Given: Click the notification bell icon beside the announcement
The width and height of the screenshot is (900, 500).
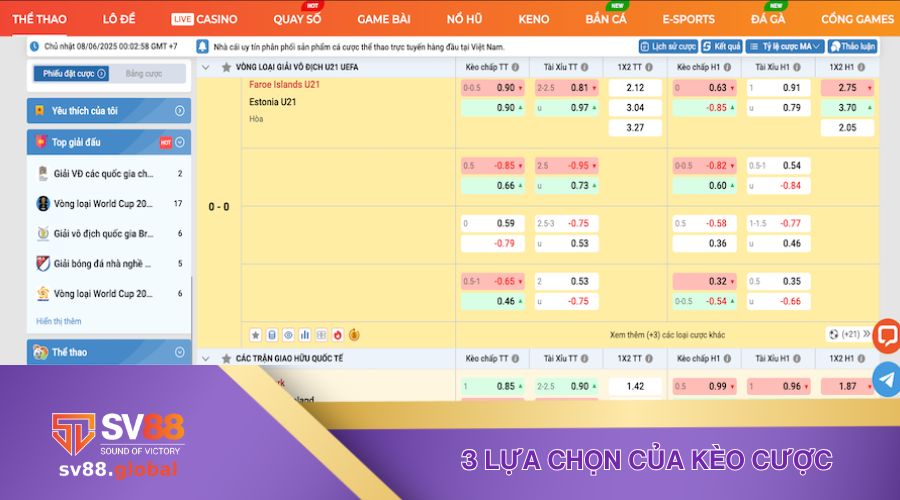Looking at the screenshot, I should pyautogui.click(x=203, y=47).
